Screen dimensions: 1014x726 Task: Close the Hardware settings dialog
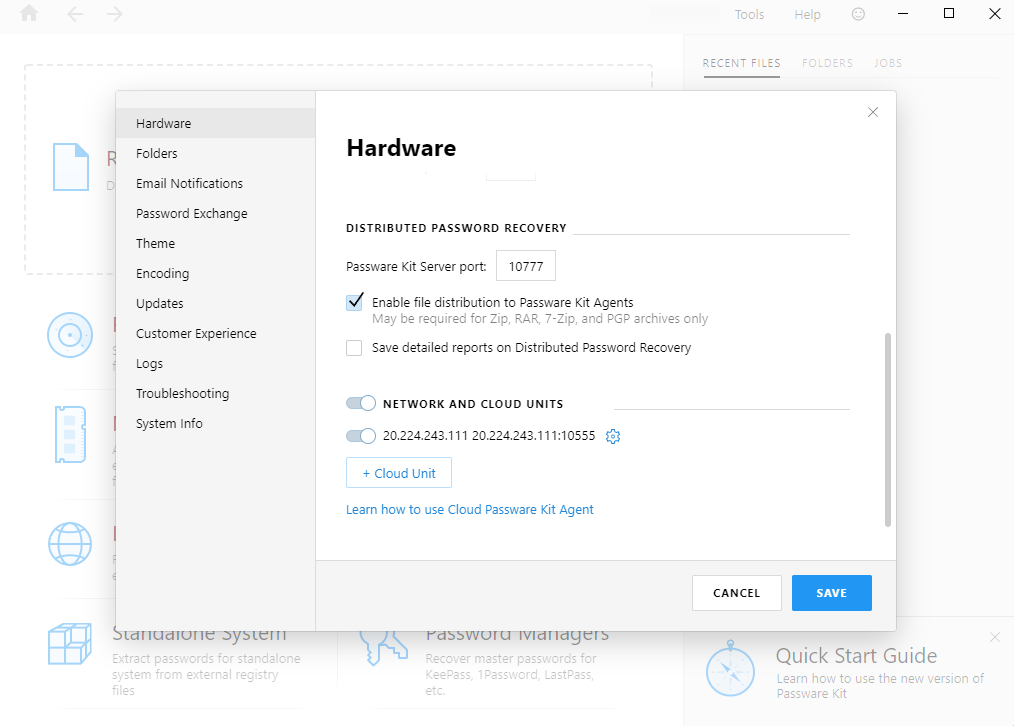[872, 112]
